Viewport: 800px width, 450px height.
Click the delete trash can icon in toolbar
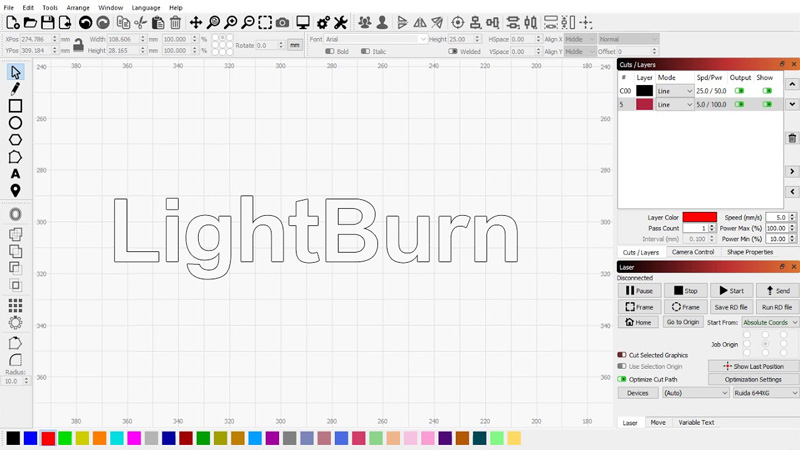point(175,22)
